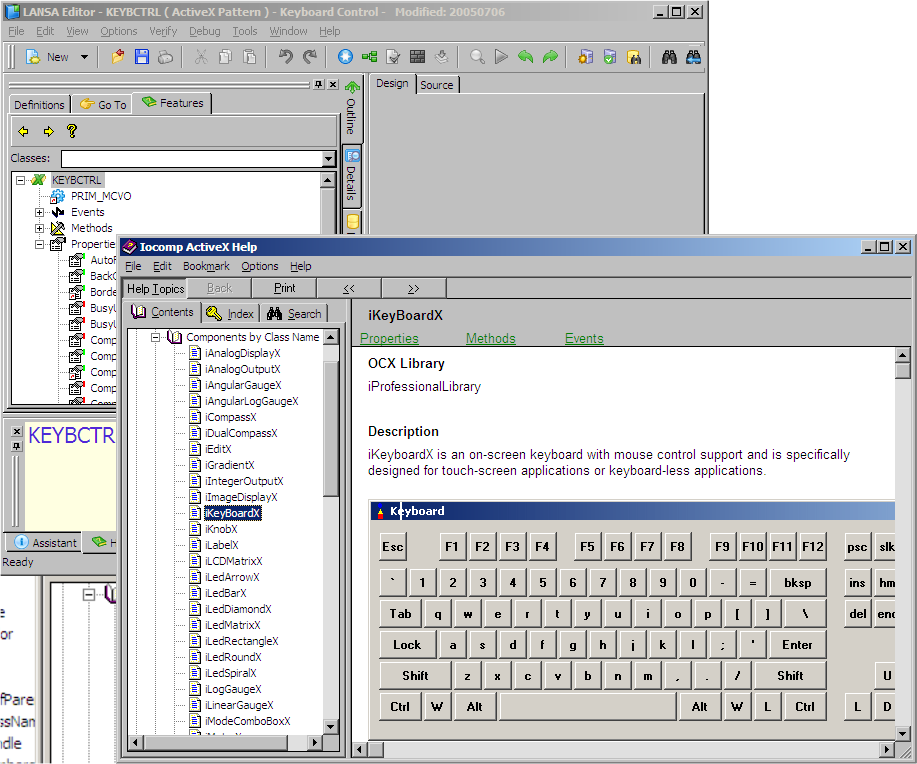Open the New button dropdown arrow
This screenshot has width=917, height=764.
pyautogui.click(x=84, y=57)
